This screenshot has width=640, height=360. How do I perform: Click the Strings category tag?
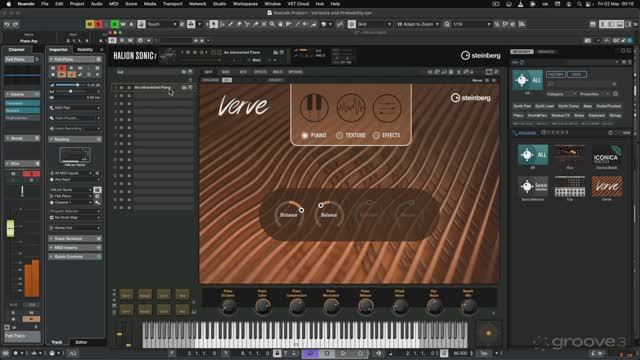coord(615,116)
